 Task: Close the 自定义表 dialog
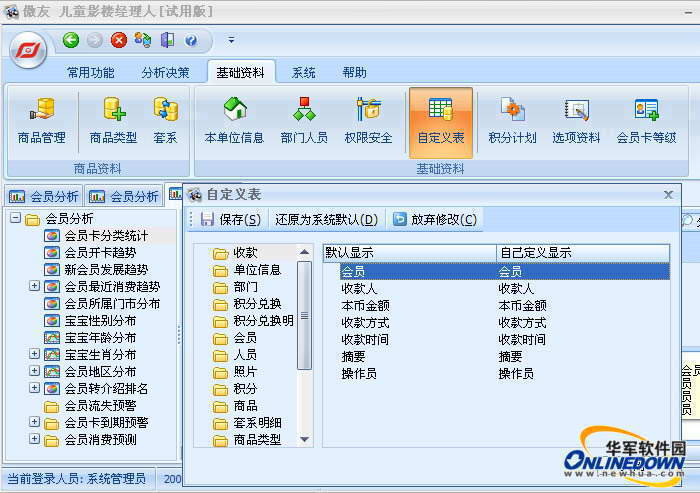click(x=668, y=195)
